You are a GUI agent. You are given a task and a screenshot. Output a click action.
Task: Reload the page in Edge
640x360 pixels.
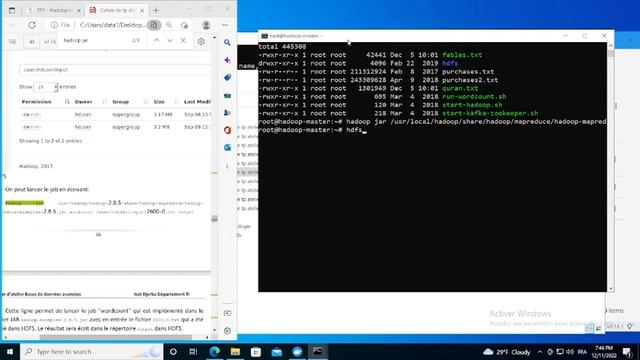(32, 25)
